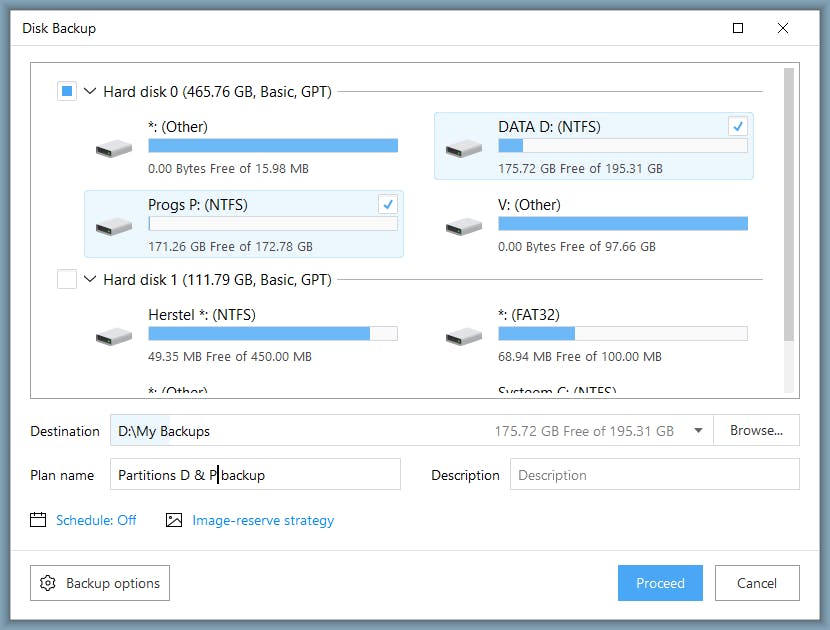Open the Schedule: Off link
Screen dimensions: 830x630
pos(96,520)
